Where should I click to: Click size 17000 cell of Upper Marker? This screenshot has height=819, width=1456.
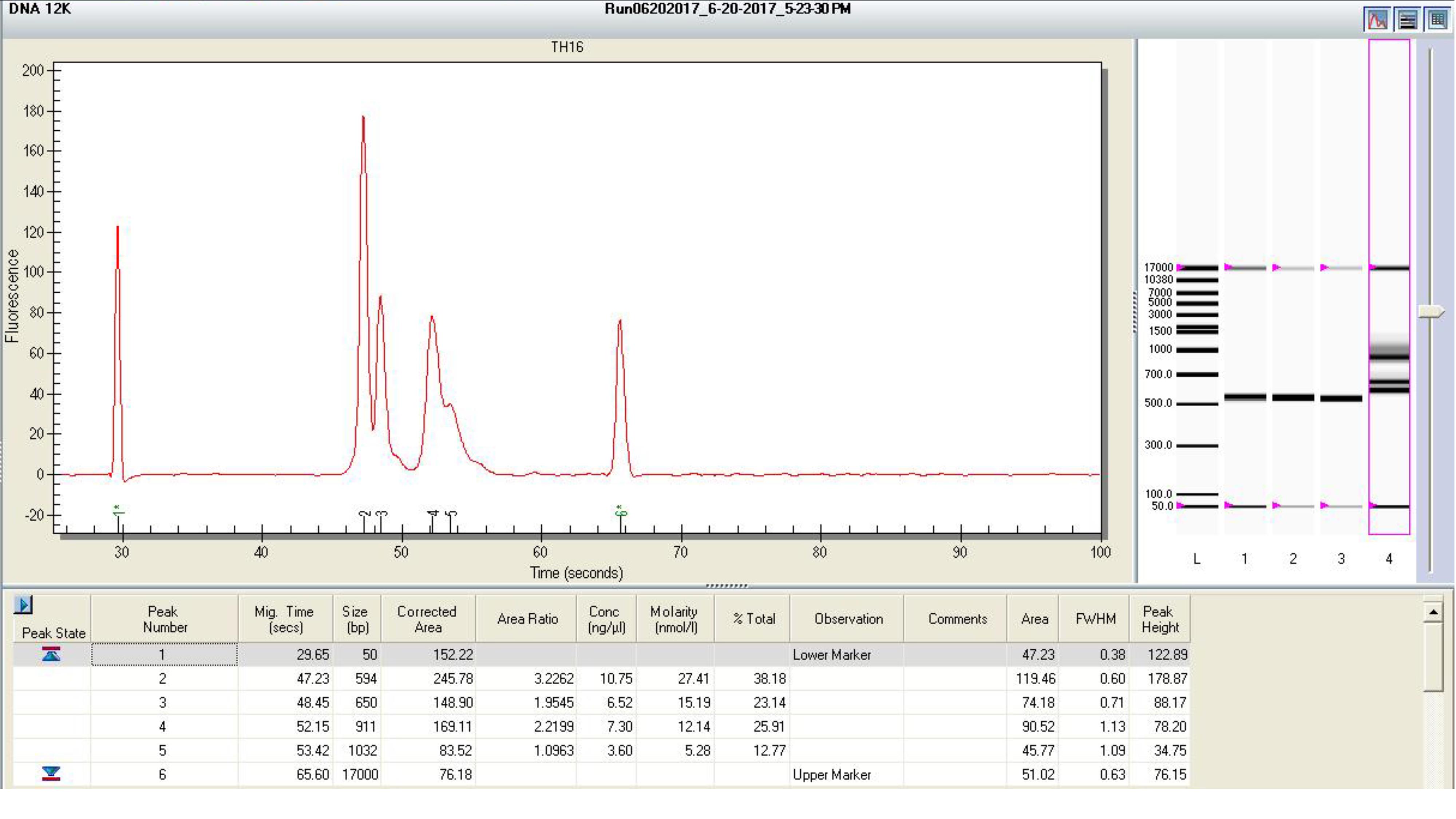pos(357,774)
